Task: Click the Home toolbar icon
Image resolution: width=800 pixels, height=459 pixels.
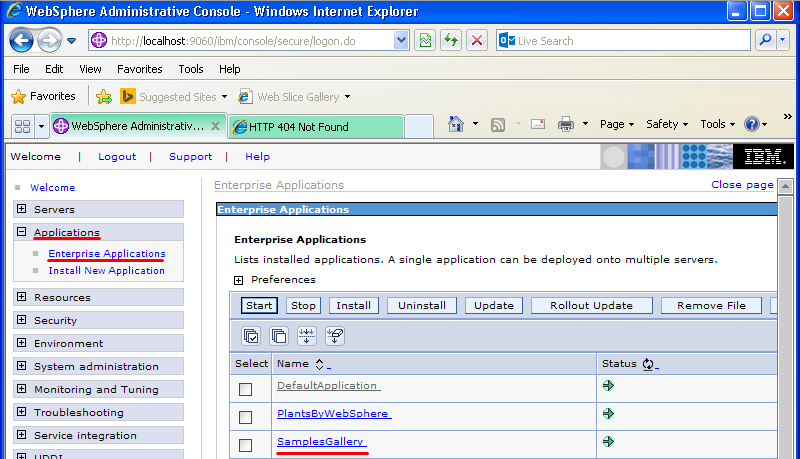Action: coord(456,124)
